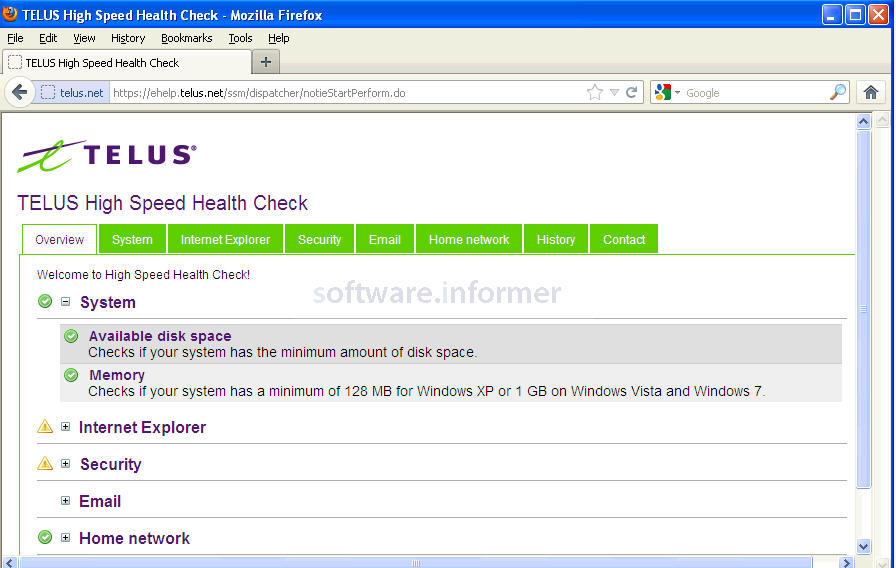The image size is (896, 568).
Task: Click the green check icon beside System
Action: [45, 301]
